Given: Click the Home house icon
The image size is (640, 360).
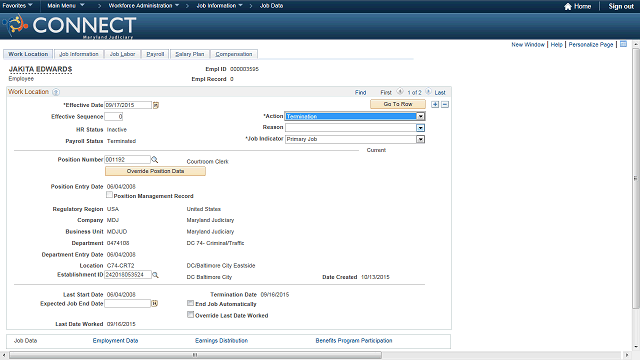Looking at the screenshot, I should 568,6.
